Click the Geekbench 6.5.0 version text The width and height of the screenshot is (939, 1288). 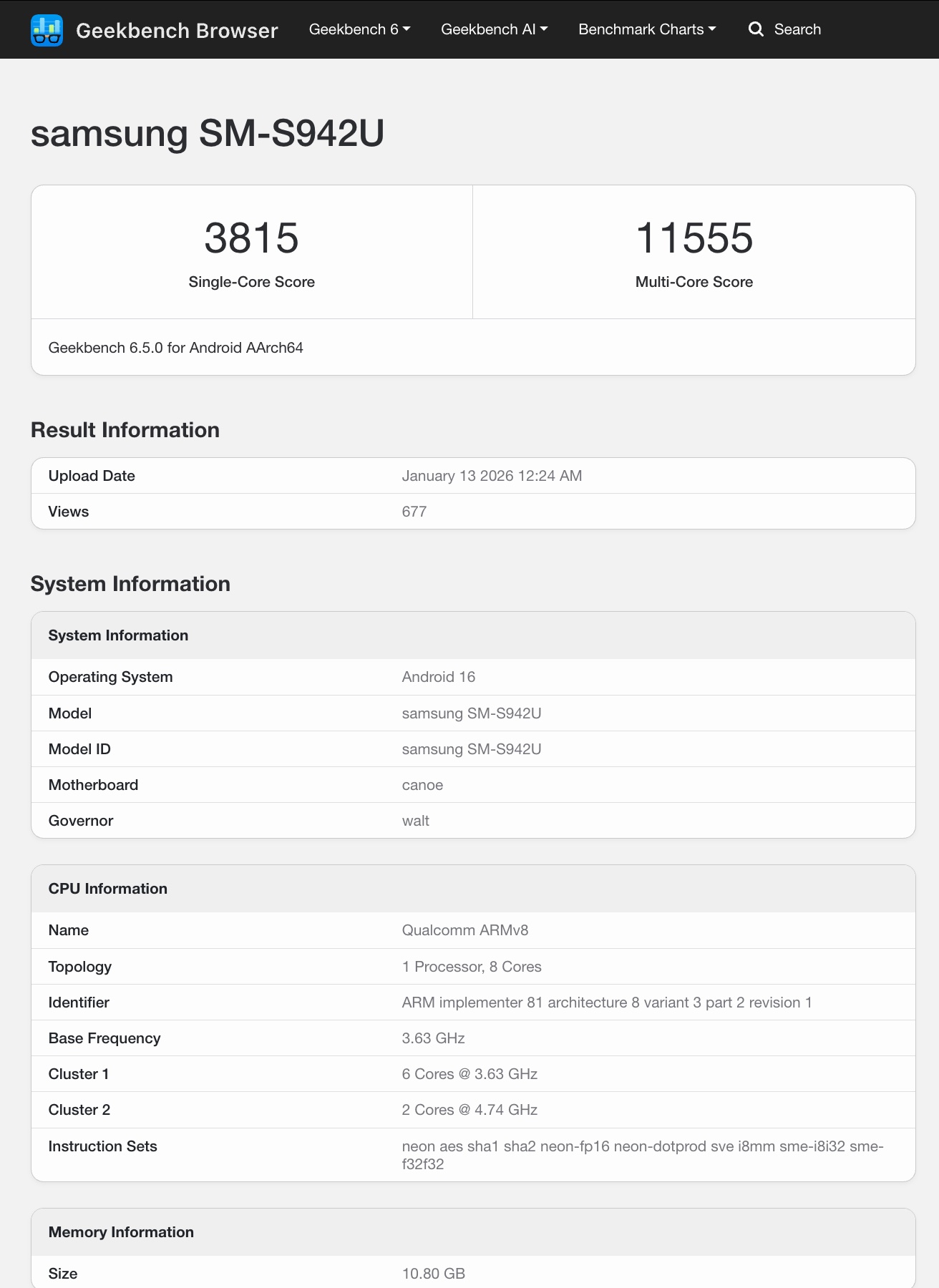point(176,348)
